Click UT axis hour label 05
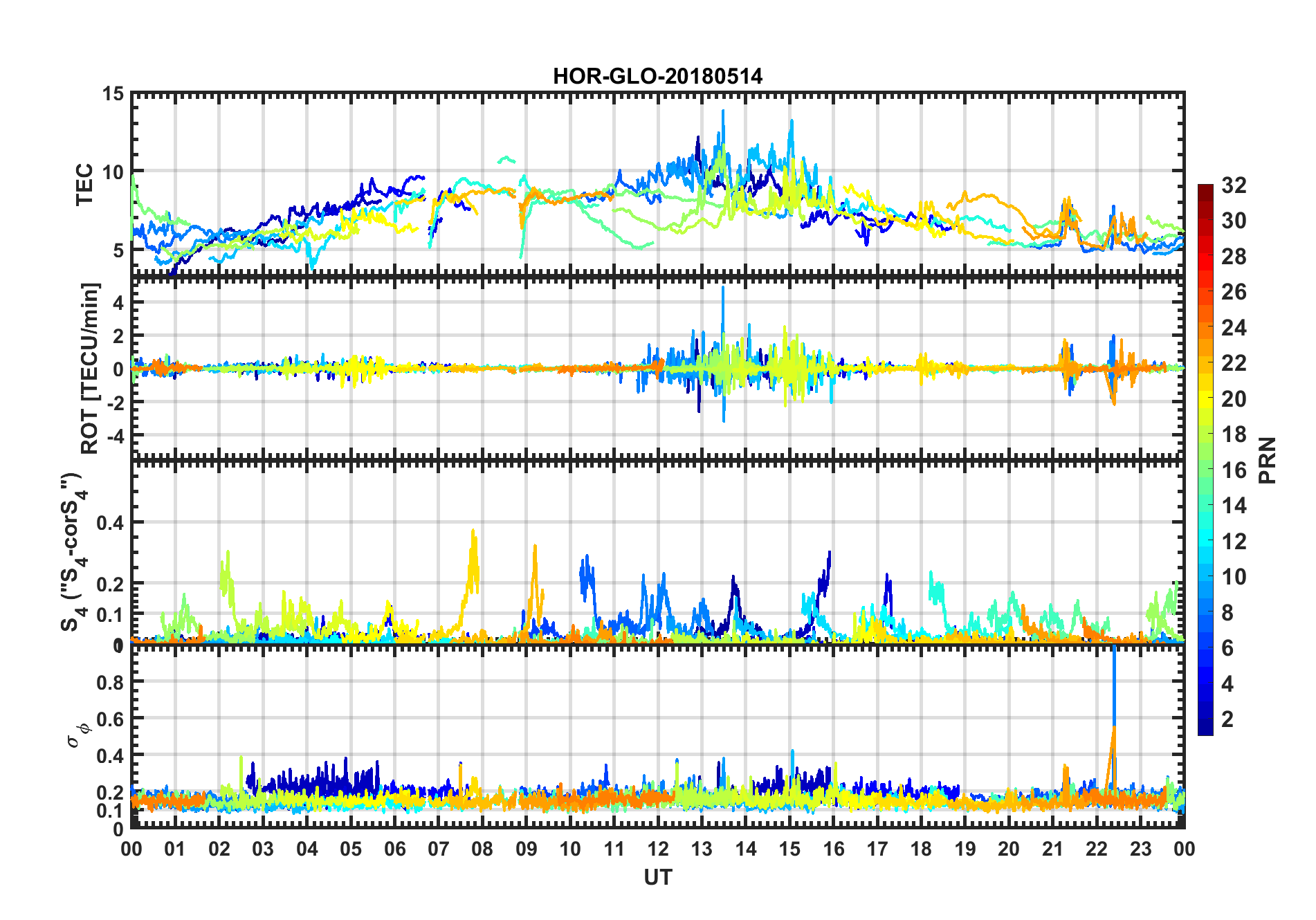1316x920 pixels. pyautogui.click(x=351, y=849)
